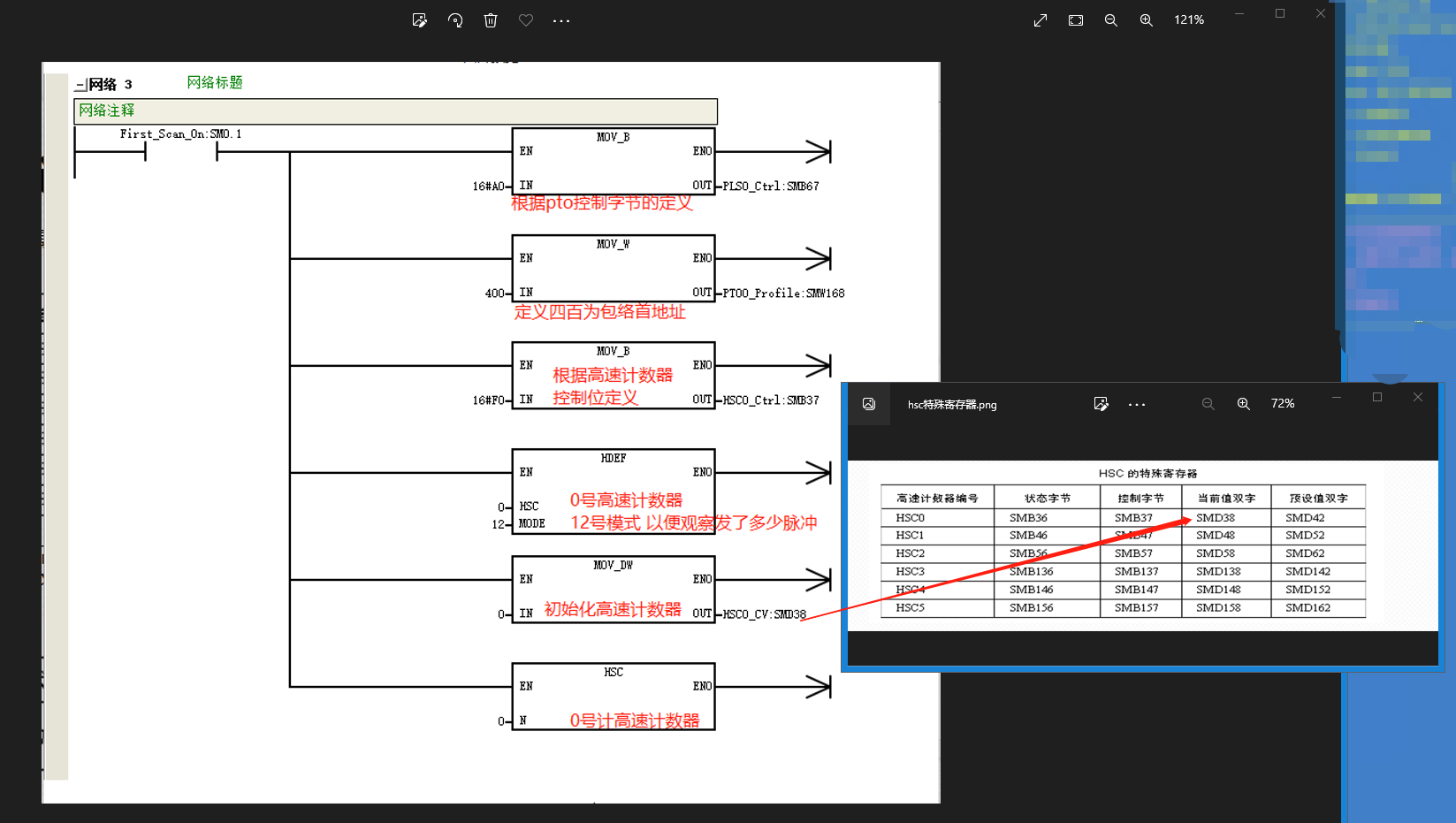
Task: Collapse the 网络 3 network block
Action: pyautogui.click(x=80, y=85)
